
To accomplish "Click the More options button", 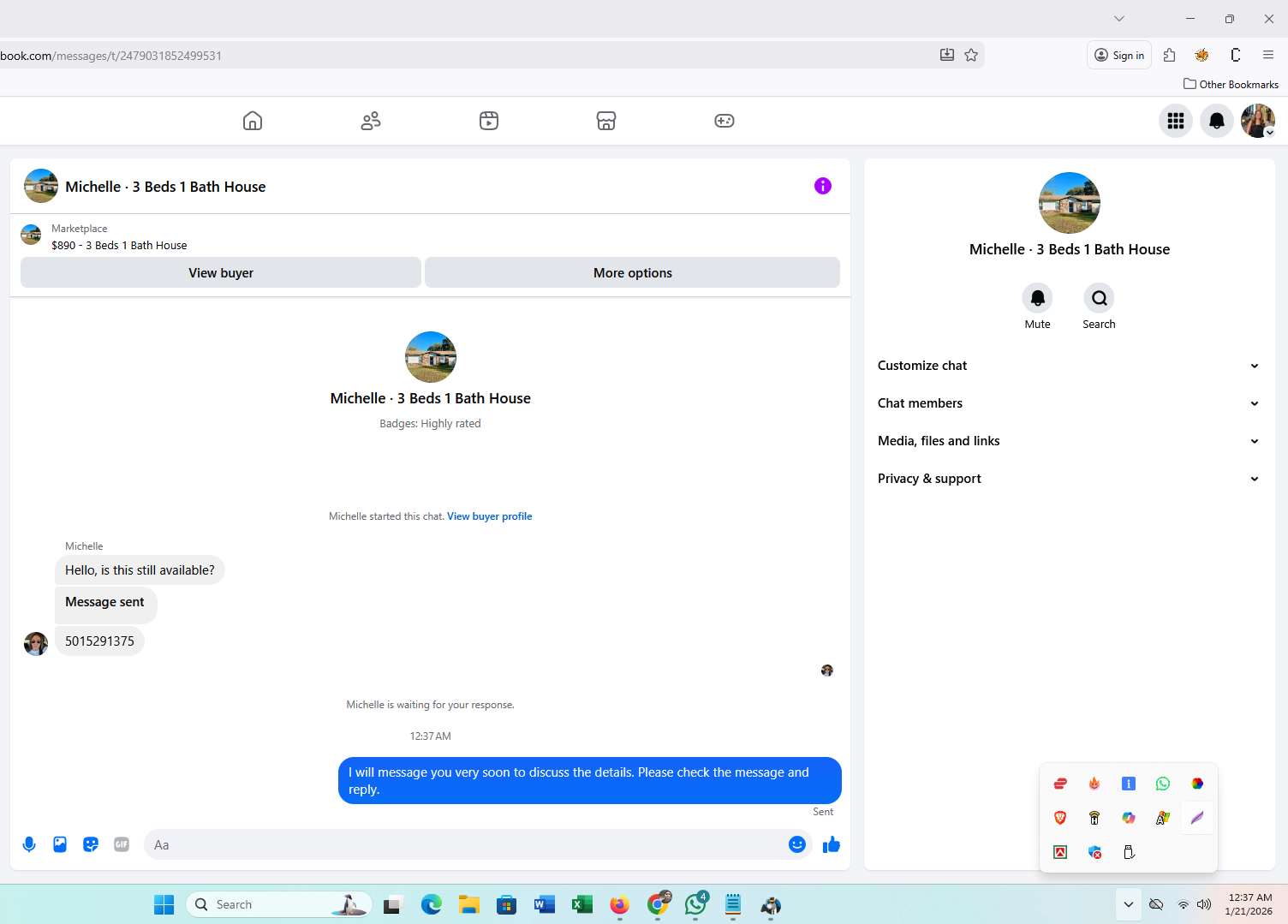I will point(633,272).
